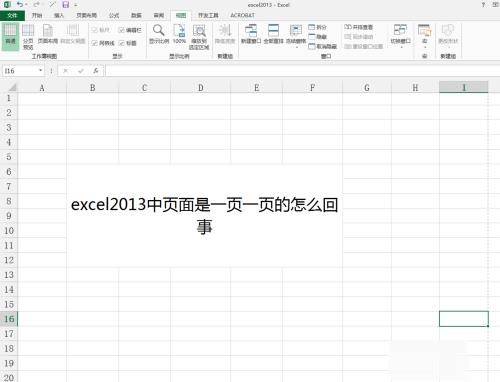The width and height of the screenshot is (500, 382).
Task: Toggle the Headings (标题) checkbox
Action: click(128, 43)
